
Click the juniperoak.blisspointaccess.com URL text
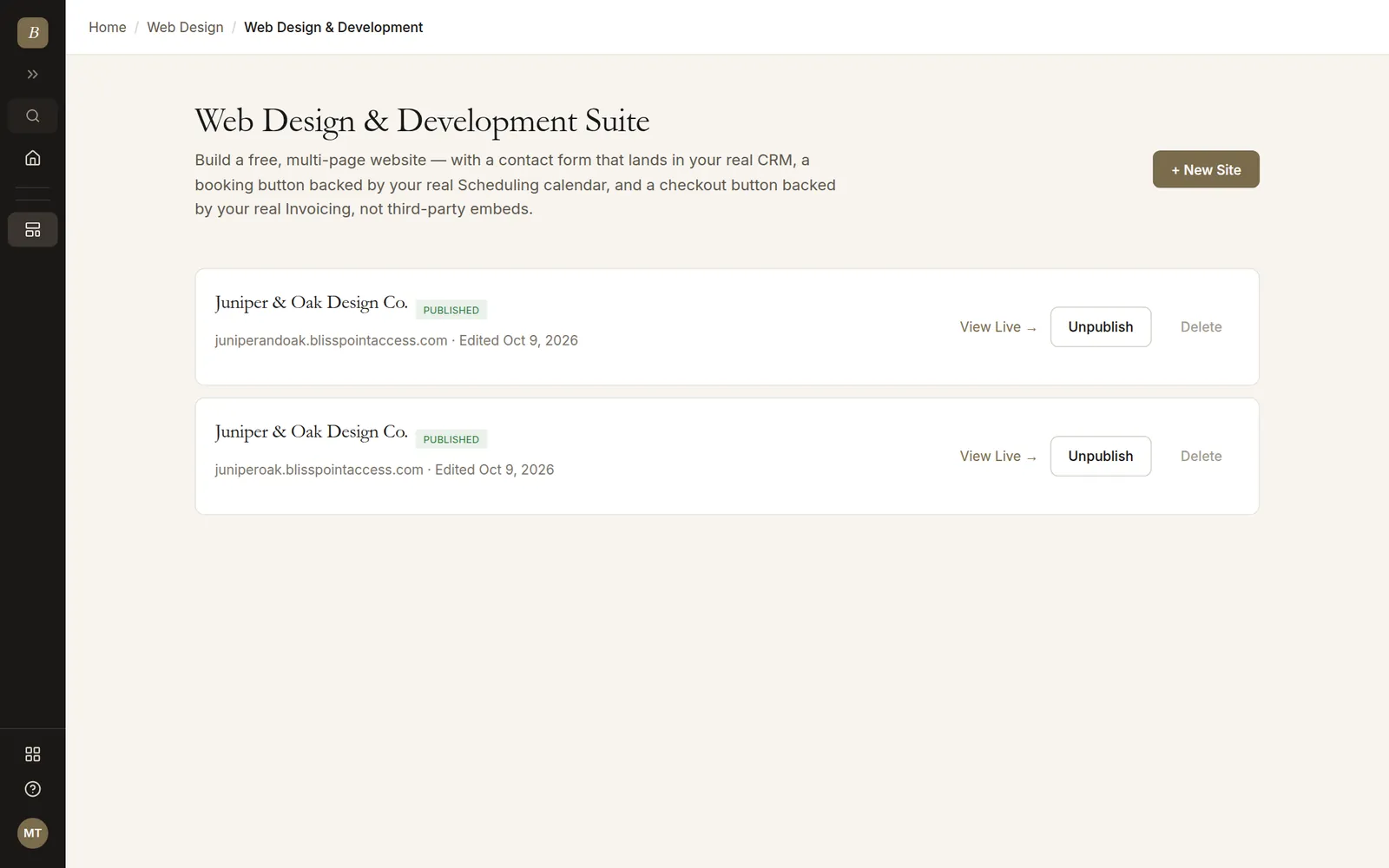(x=319, y=470)
